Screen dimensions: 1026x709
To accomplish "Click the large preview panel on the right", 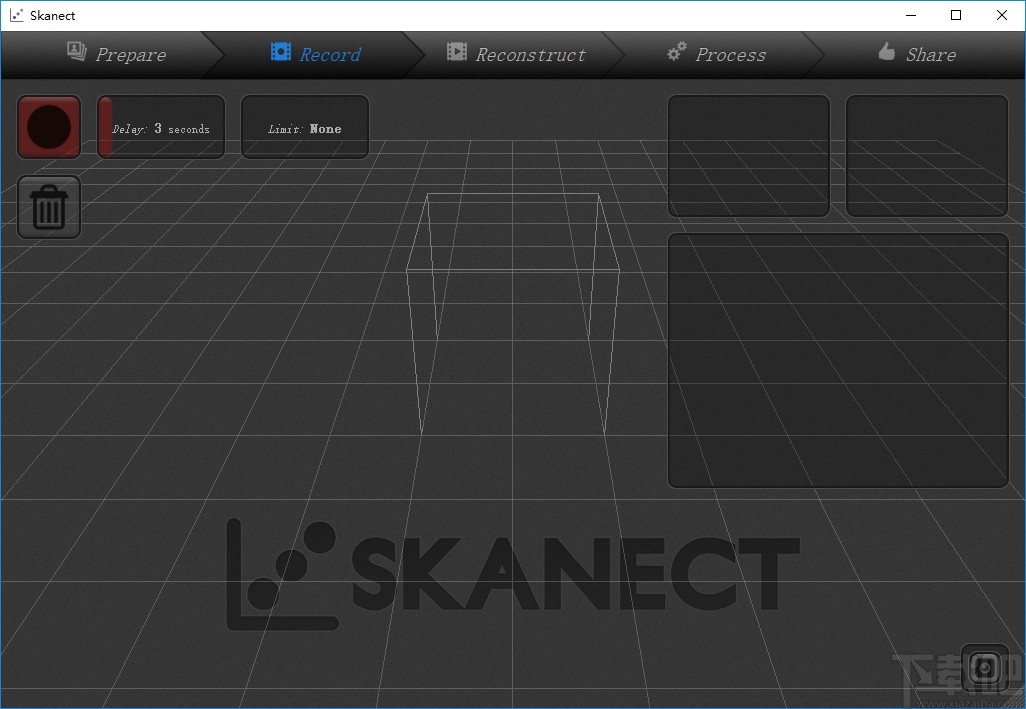I will (838, 360).
